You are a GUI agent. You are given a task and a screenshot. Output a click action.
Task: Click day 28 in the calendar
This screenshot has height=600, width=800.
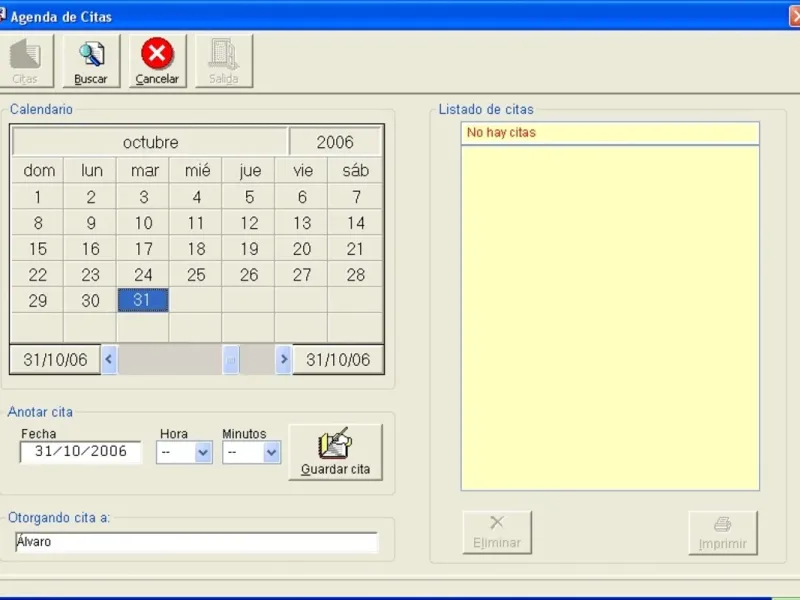[x=356, y=274]
